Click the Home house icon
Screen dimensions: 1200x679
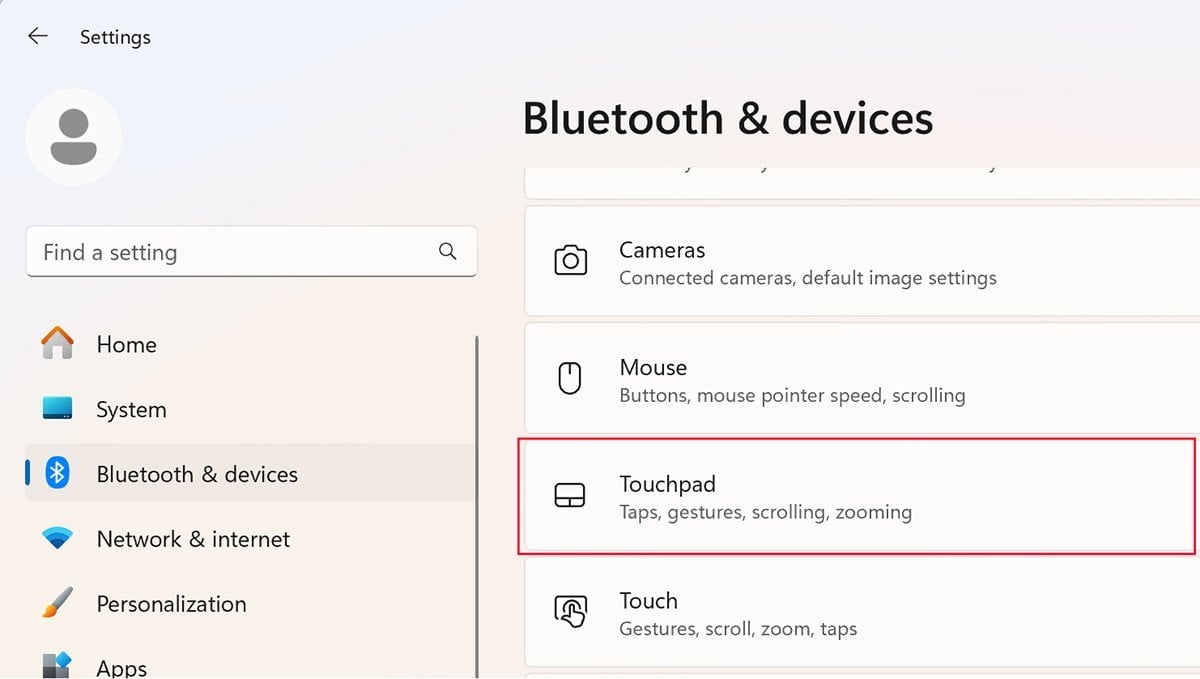pos(57,344)
